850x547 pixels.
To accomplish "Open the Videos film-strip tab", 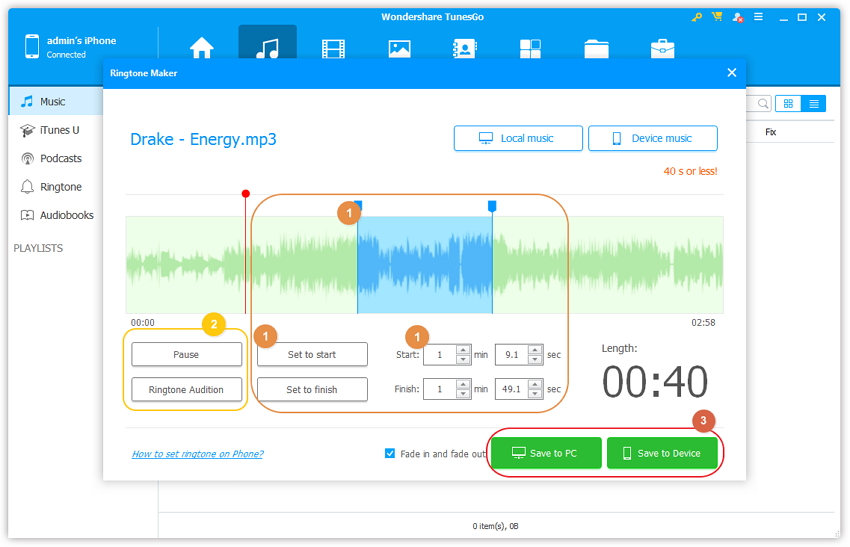I will [x=333, y=48].
